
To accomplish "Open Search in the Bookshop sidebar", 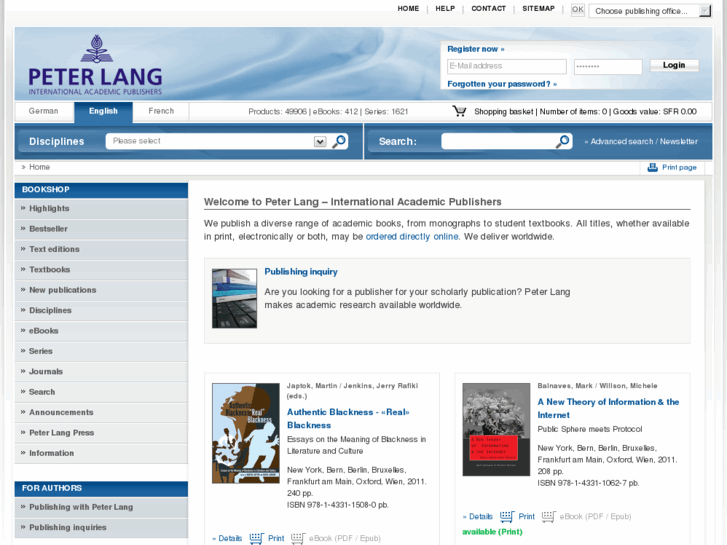I will click(x=101, y=392).
